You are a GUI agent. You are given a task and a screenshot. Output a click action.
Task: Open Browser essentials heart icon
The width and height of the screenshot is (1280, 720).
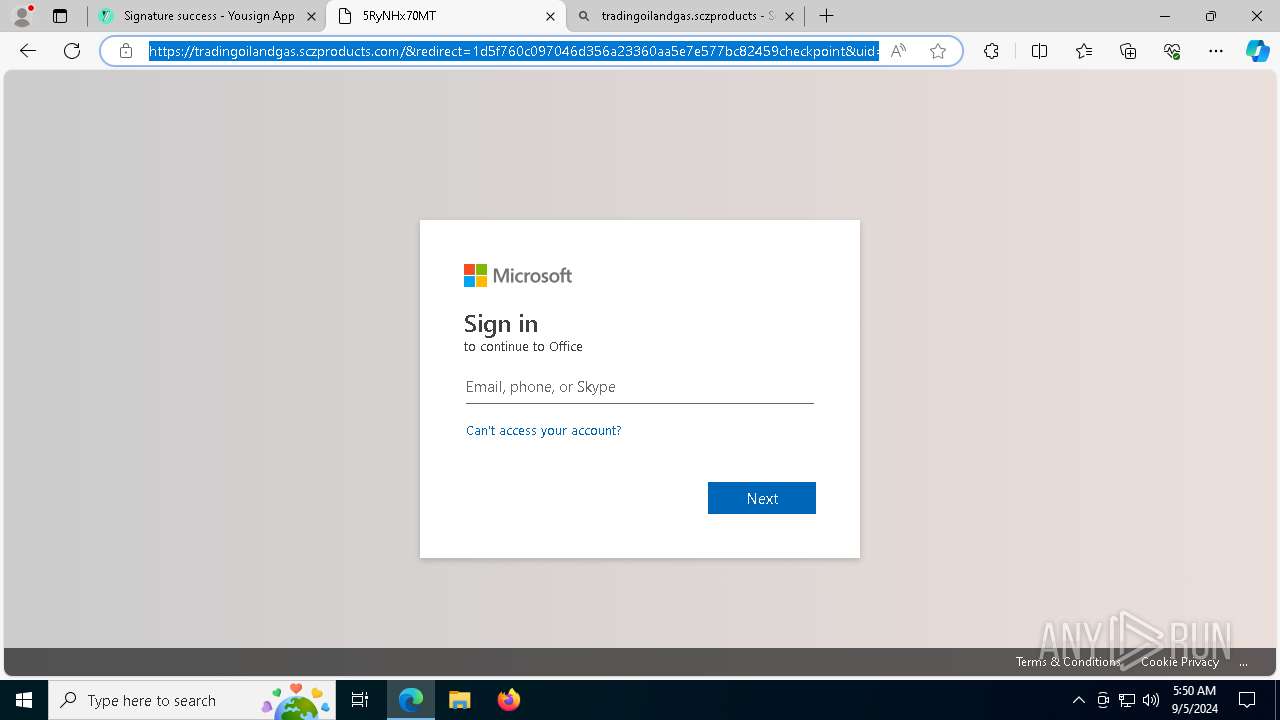(1172, 51)
